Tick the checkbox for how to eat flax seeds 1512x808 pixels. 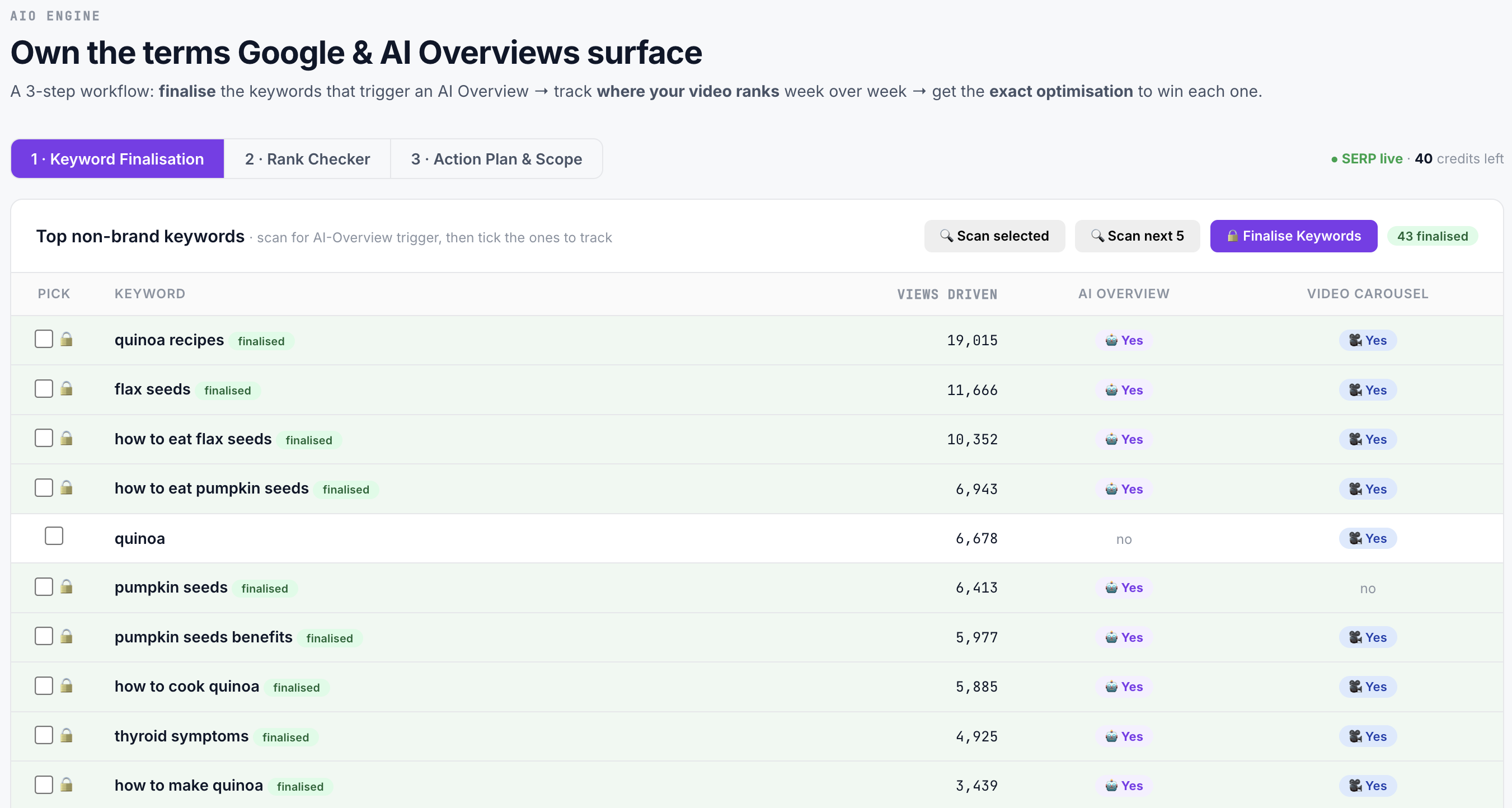(x=44, y=438)
